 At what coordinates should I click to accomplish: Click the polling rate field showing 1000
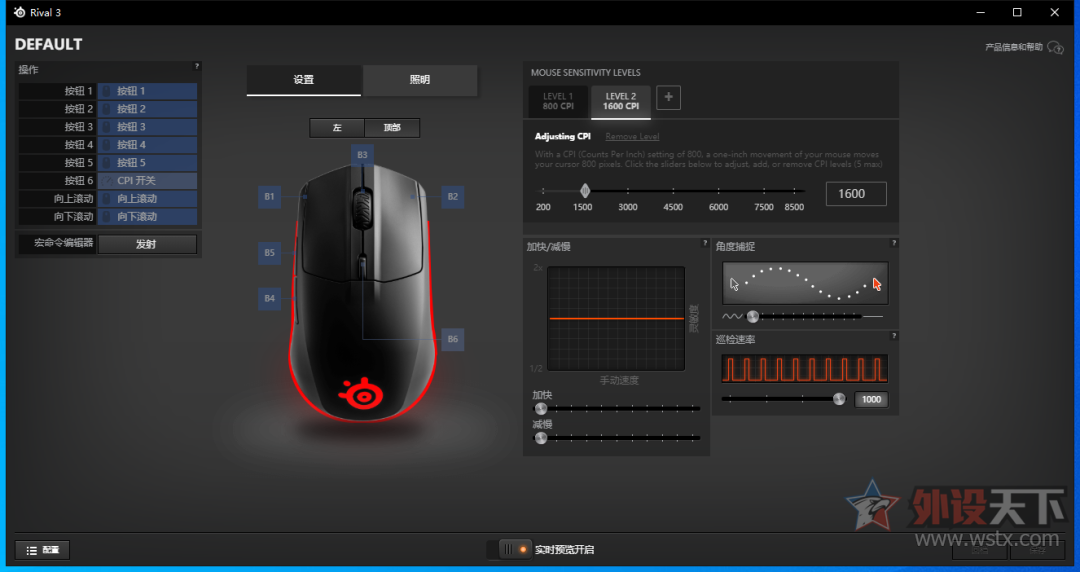click(x=871, y=399)
